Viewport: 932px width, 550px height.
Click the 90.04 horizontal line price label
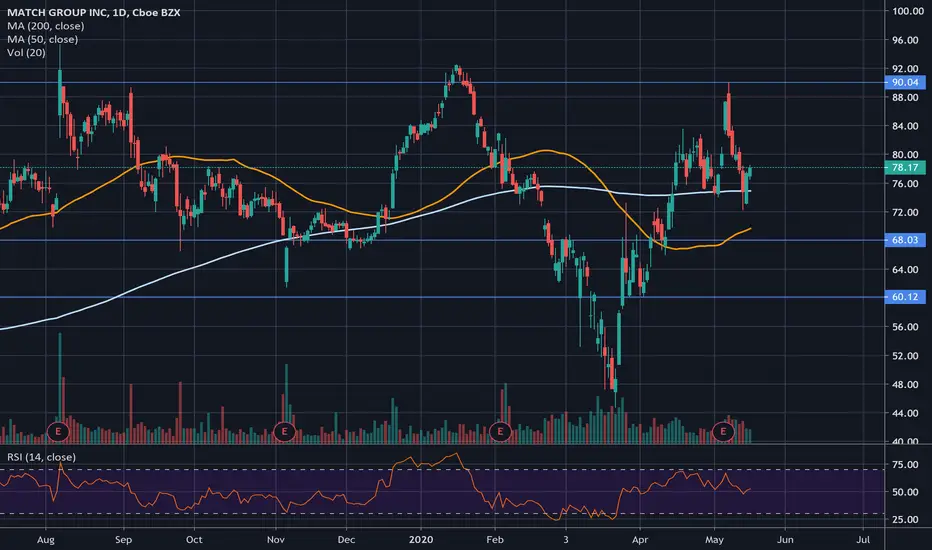(905, 83)
